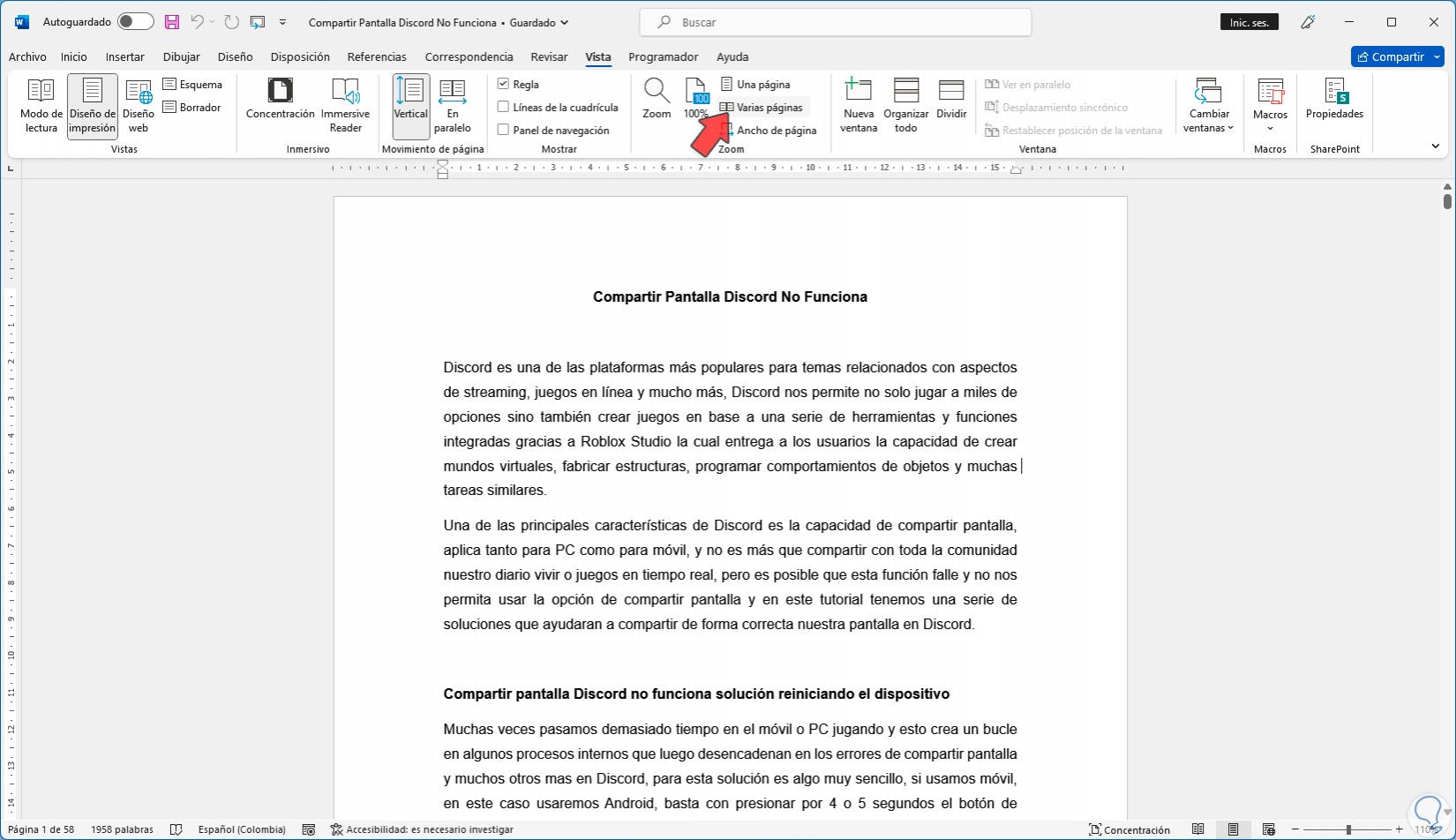Uncheck the Regla checkbox
The height and width of the screenshot is (840, 1456).
(503, 85)
